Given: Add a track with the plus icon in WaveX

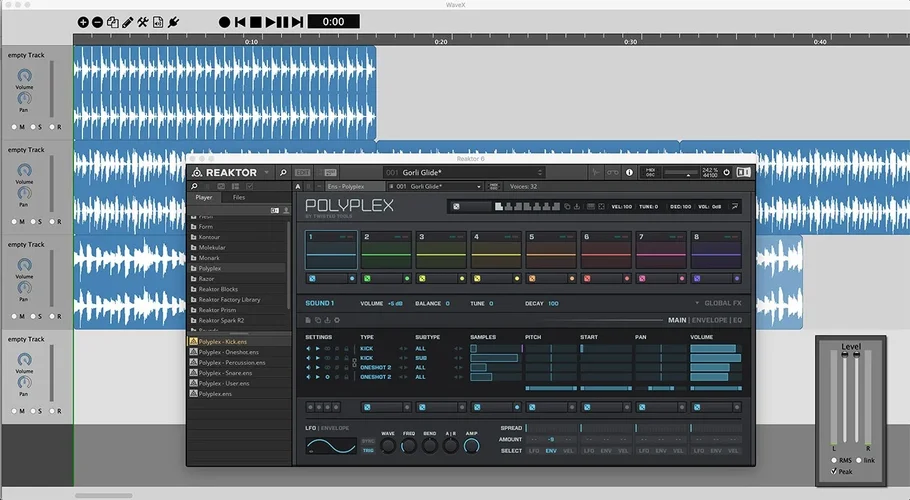Looking at the screenshot, I should 83,22.
